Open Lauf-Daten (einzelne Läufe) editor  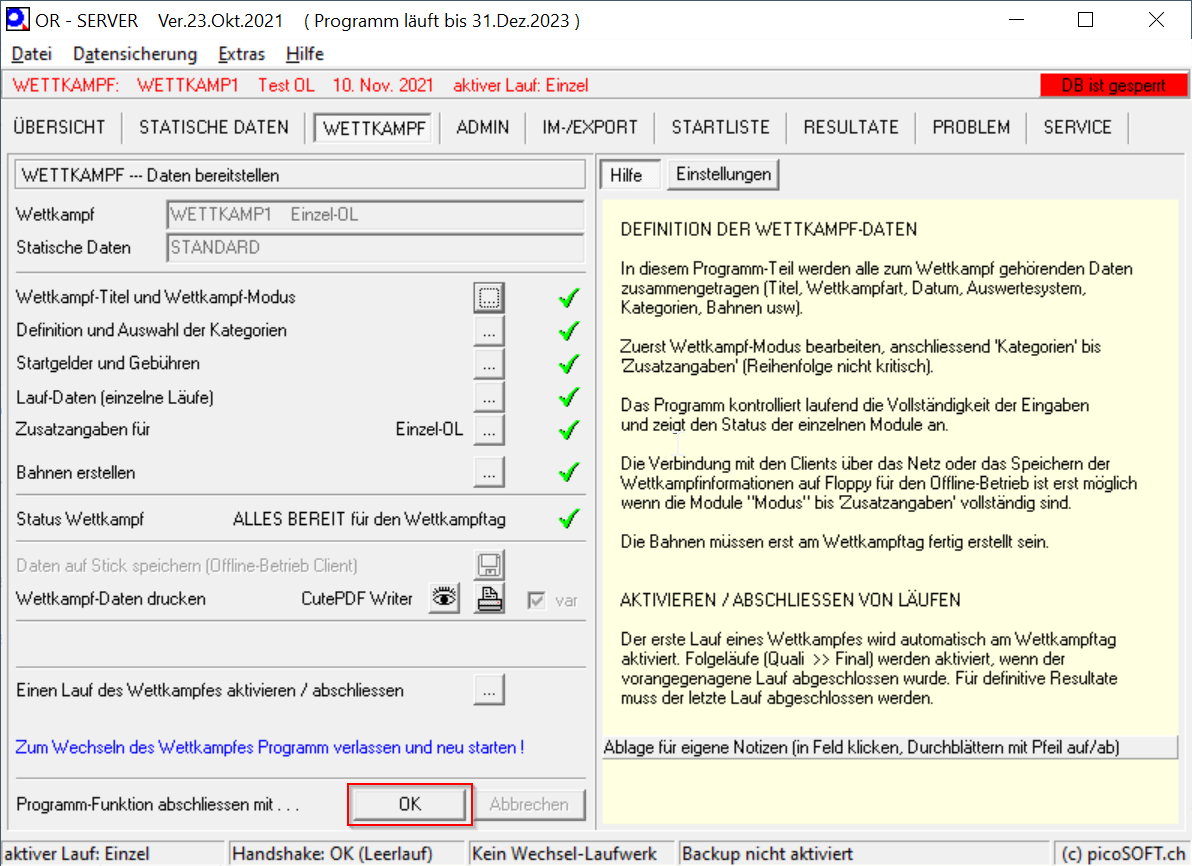coord(489,397)
